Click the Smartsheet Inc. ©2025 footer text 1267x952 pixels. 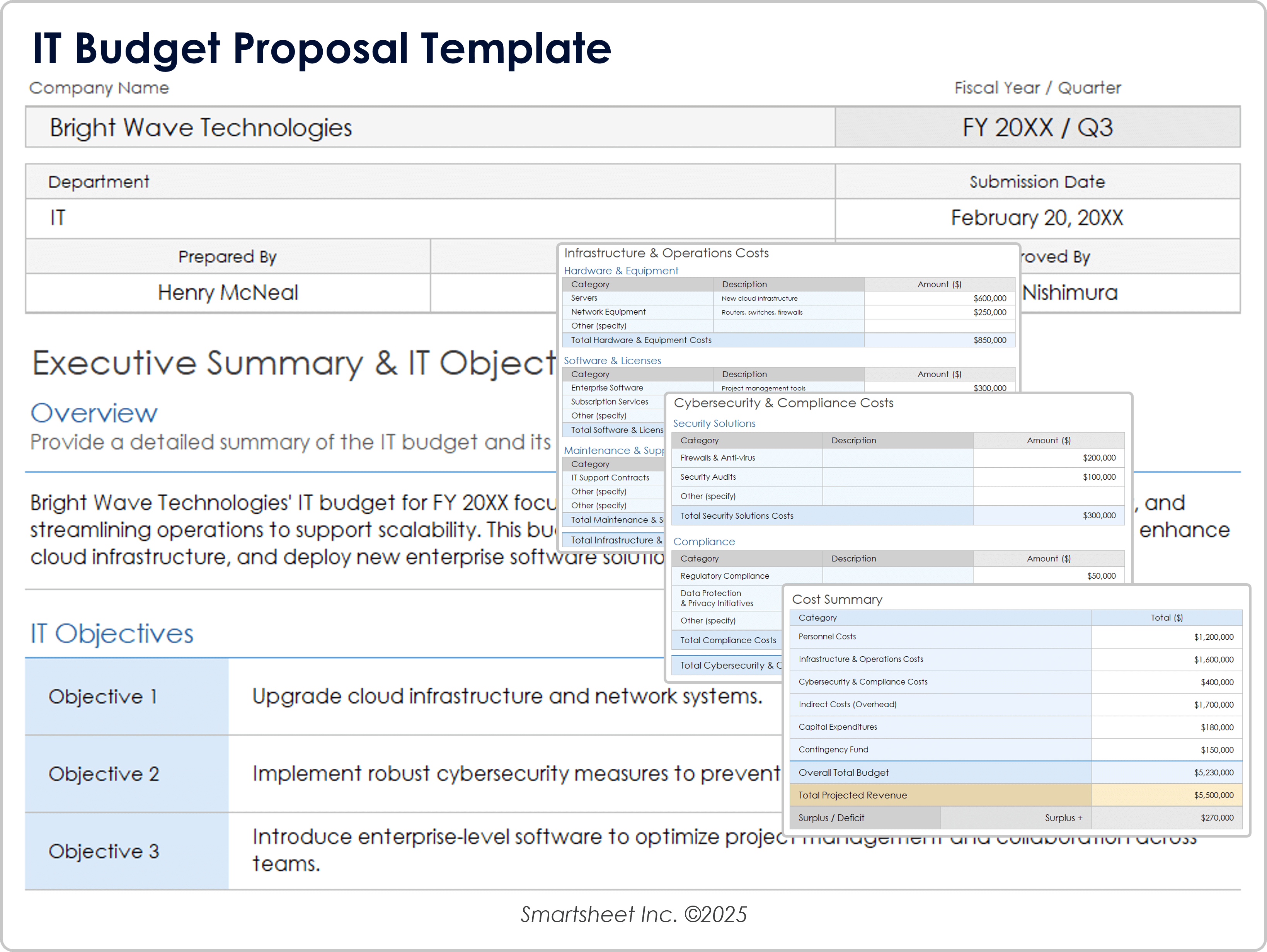coord(633,914)
